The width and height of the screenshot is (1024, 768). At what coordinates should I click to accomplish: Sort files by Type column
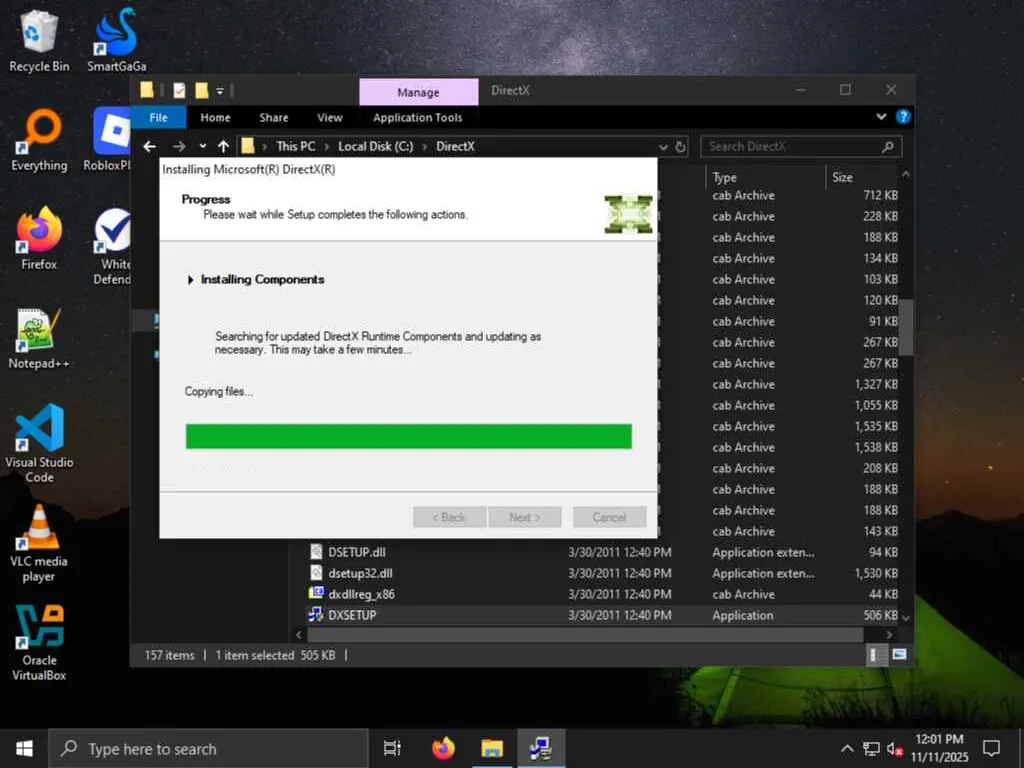(724, 177)
